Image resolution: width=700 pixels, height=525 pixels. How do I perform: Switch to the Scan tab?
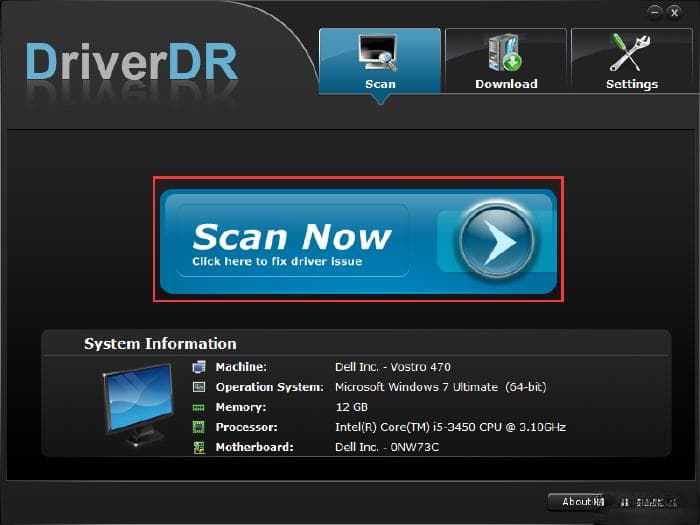point(380,61)
